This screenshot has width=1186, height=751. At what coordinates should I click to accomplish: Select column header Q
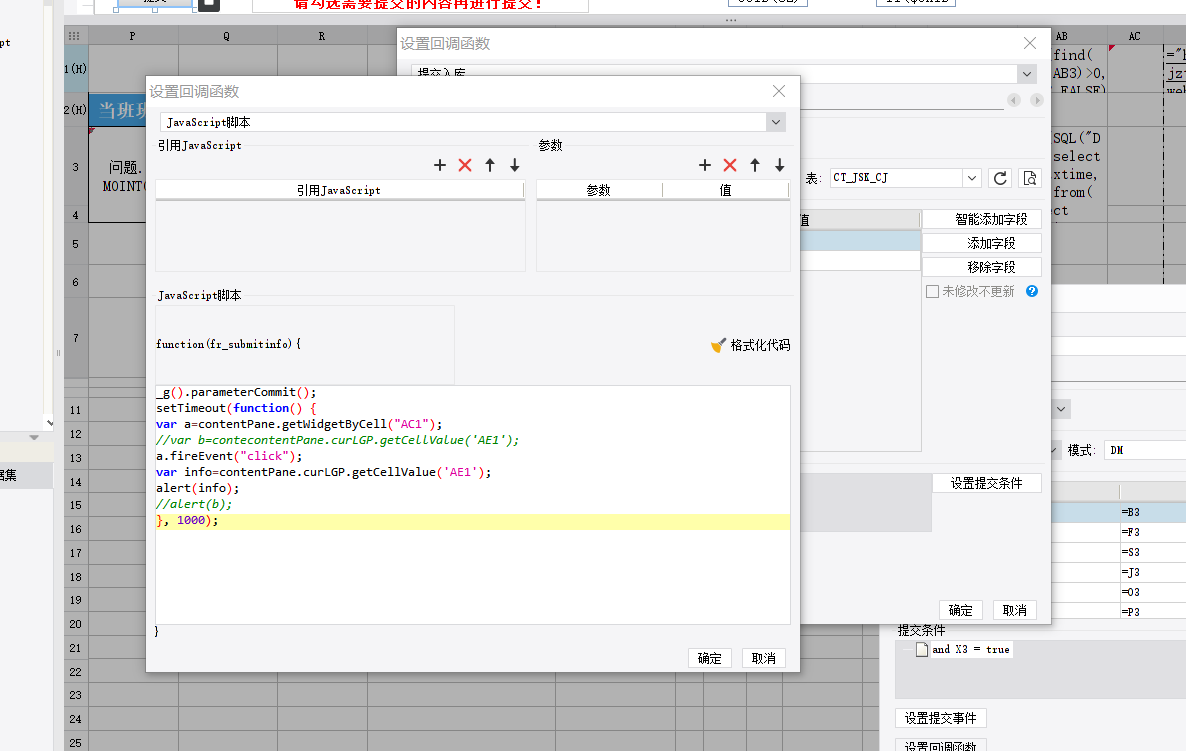tap(226, 36)
